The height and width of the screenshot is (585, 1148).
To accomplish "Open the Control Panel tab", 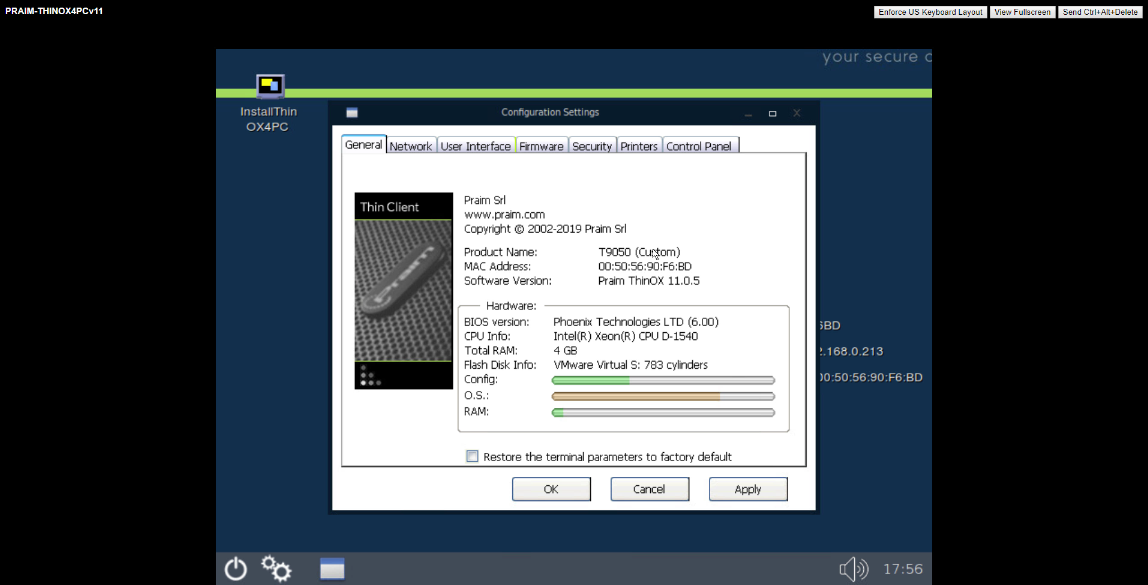I will coord(699,146).
